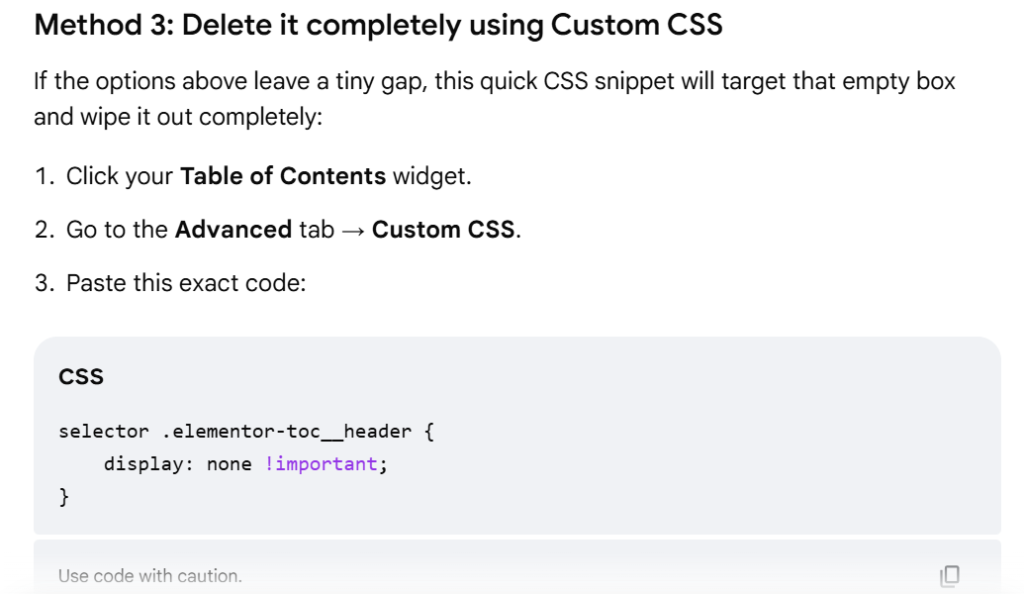The width and height of the screenshot is (1024, 594).
Task: Click 'display: none' in the code
Action: (178, 464)
